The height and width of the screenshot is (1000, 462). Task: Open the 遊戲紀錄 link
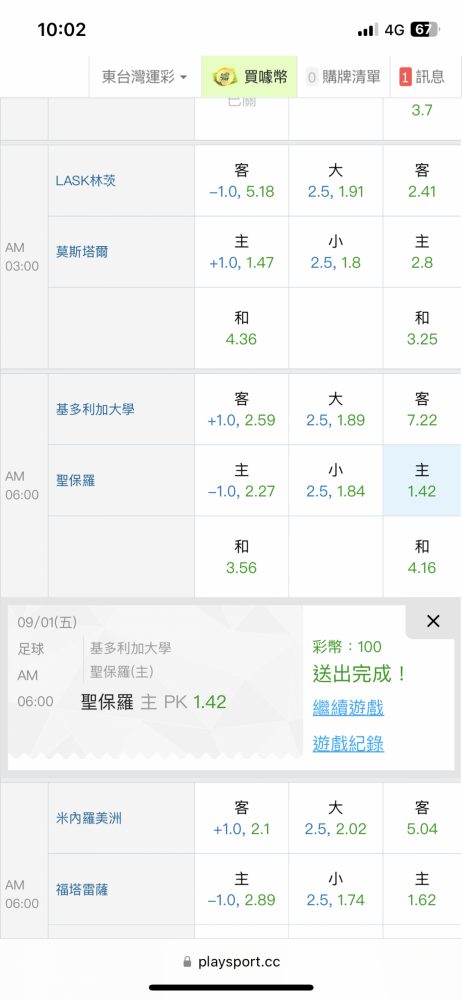[x=348, y=743]
